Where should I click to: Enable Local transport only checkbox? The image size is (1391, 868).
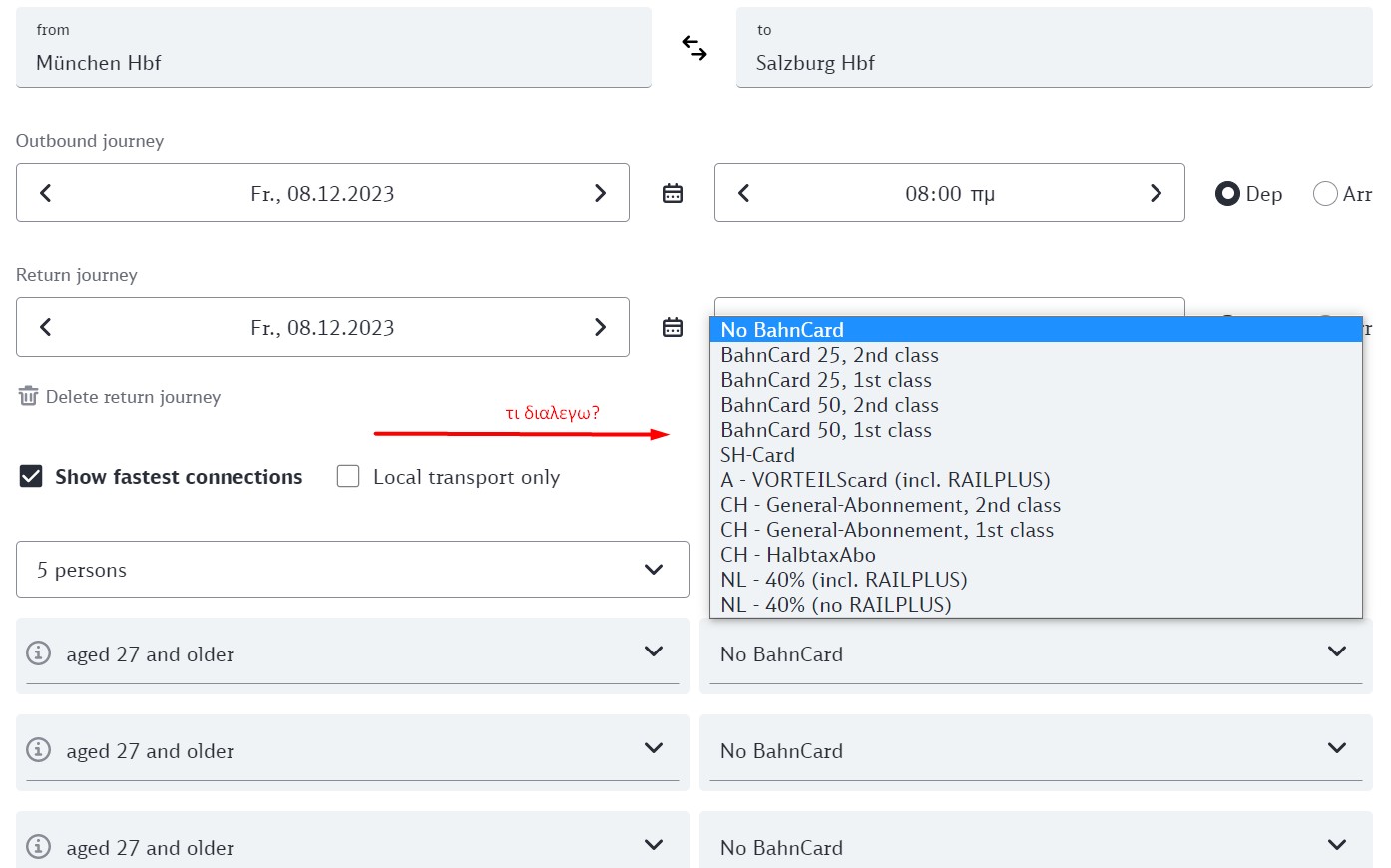pos(348,477)
